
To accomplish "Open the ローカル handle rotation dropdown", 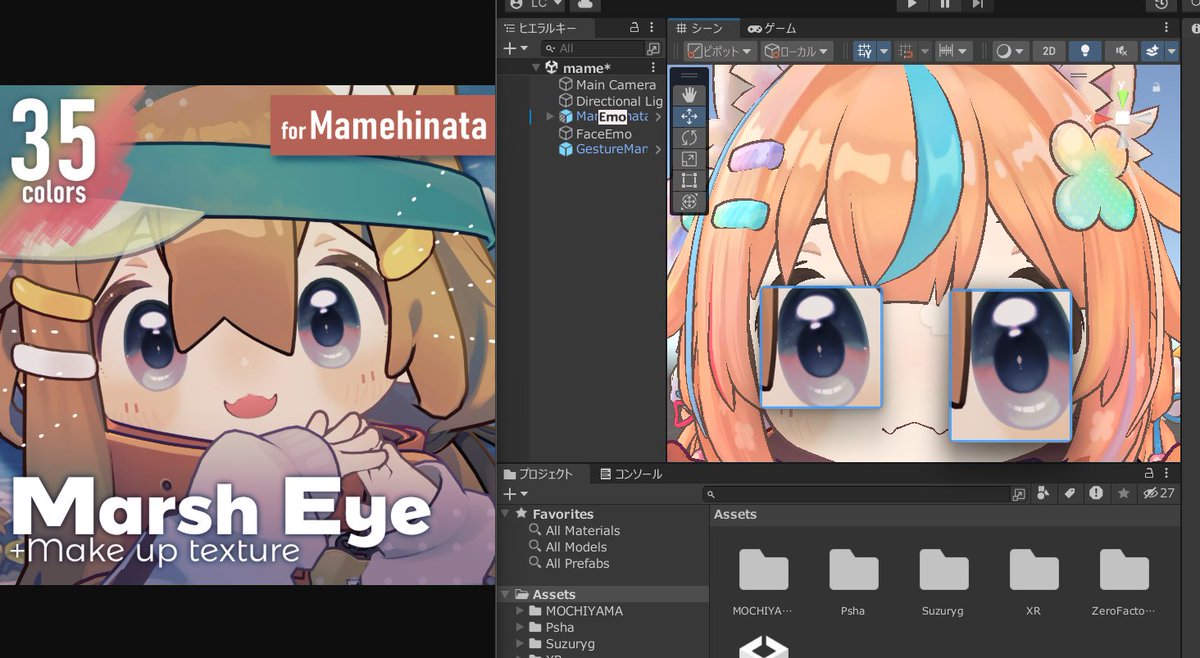I will 797,51.
